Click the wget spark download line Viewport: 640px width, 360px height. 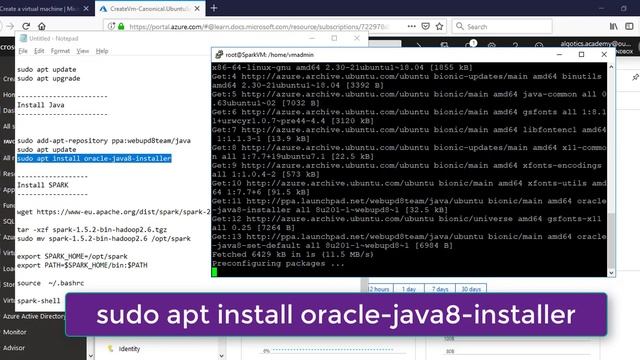coord(113,212)
